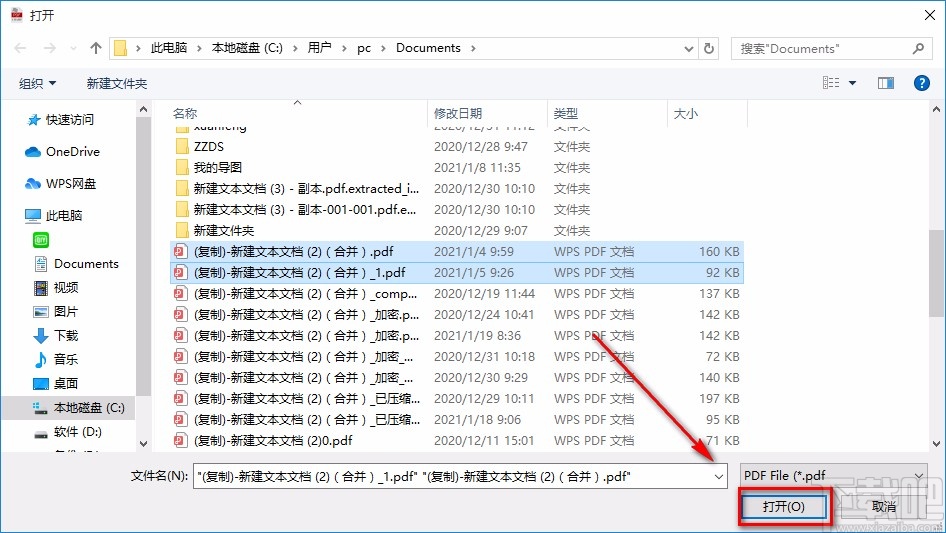
Task: Click the search magnifier icon
Action: 918,48
